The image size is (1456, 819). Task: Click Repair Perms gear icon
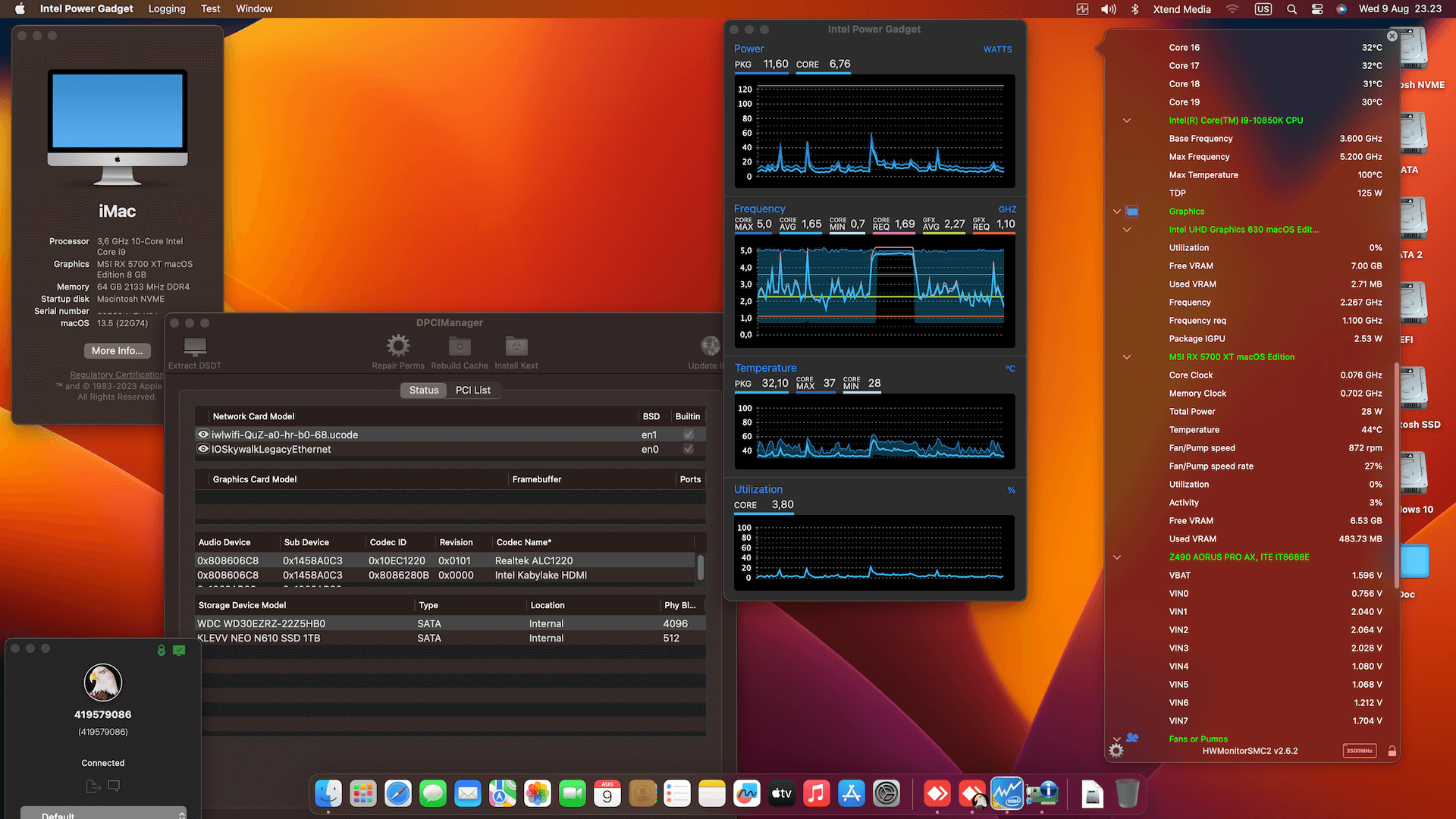pos(398,346)
